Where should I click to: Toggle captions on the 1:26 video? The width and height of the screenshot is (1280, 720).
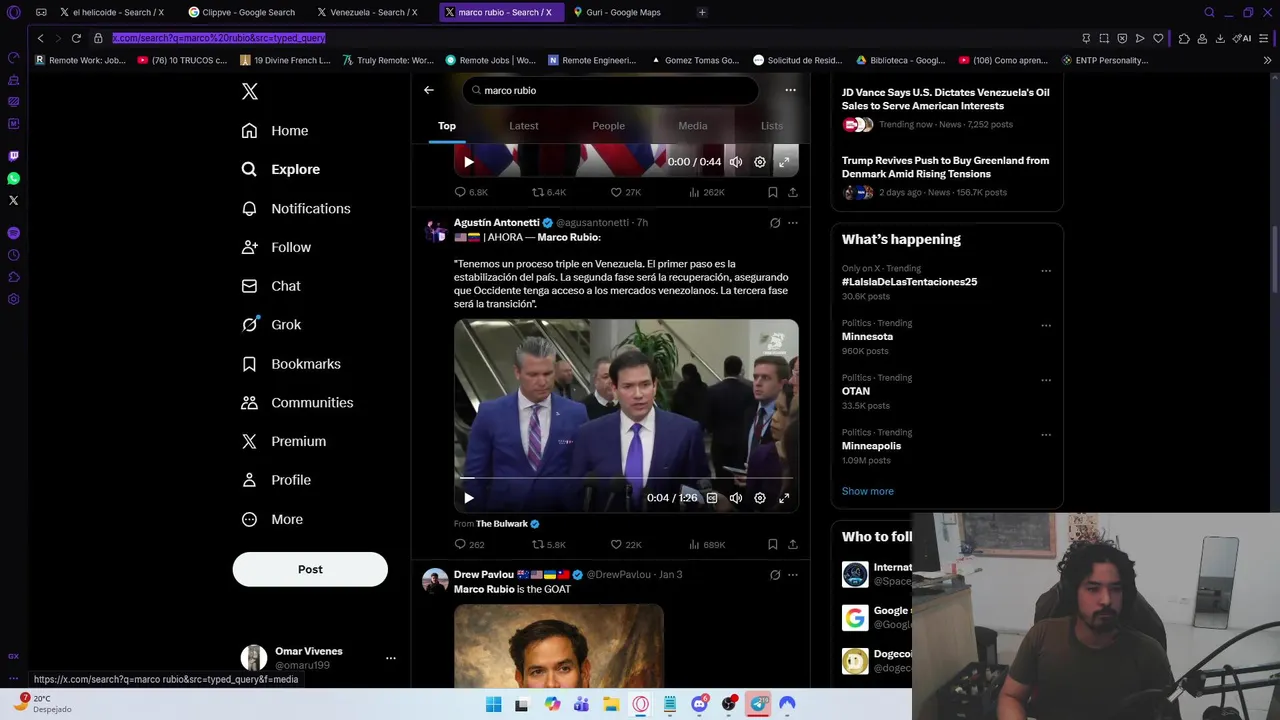tap(712, 498)
